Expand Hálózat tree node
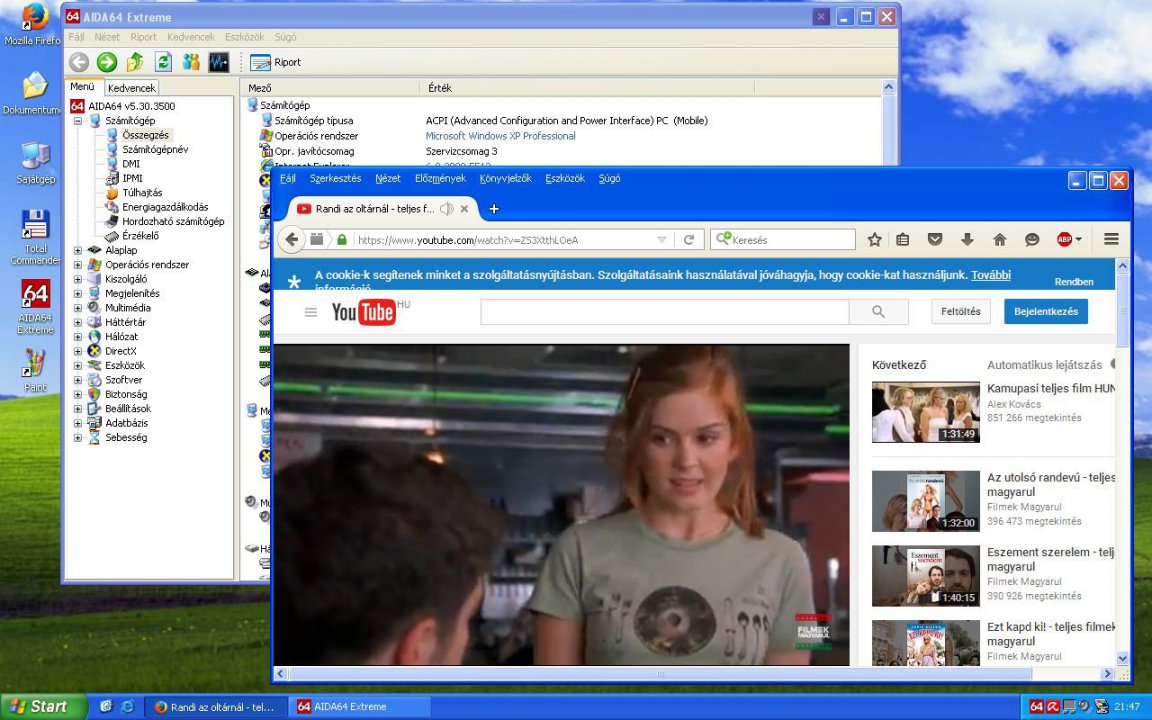This screenshot has width=1152, height=720. pyautogui.click(x=78, y=336)
